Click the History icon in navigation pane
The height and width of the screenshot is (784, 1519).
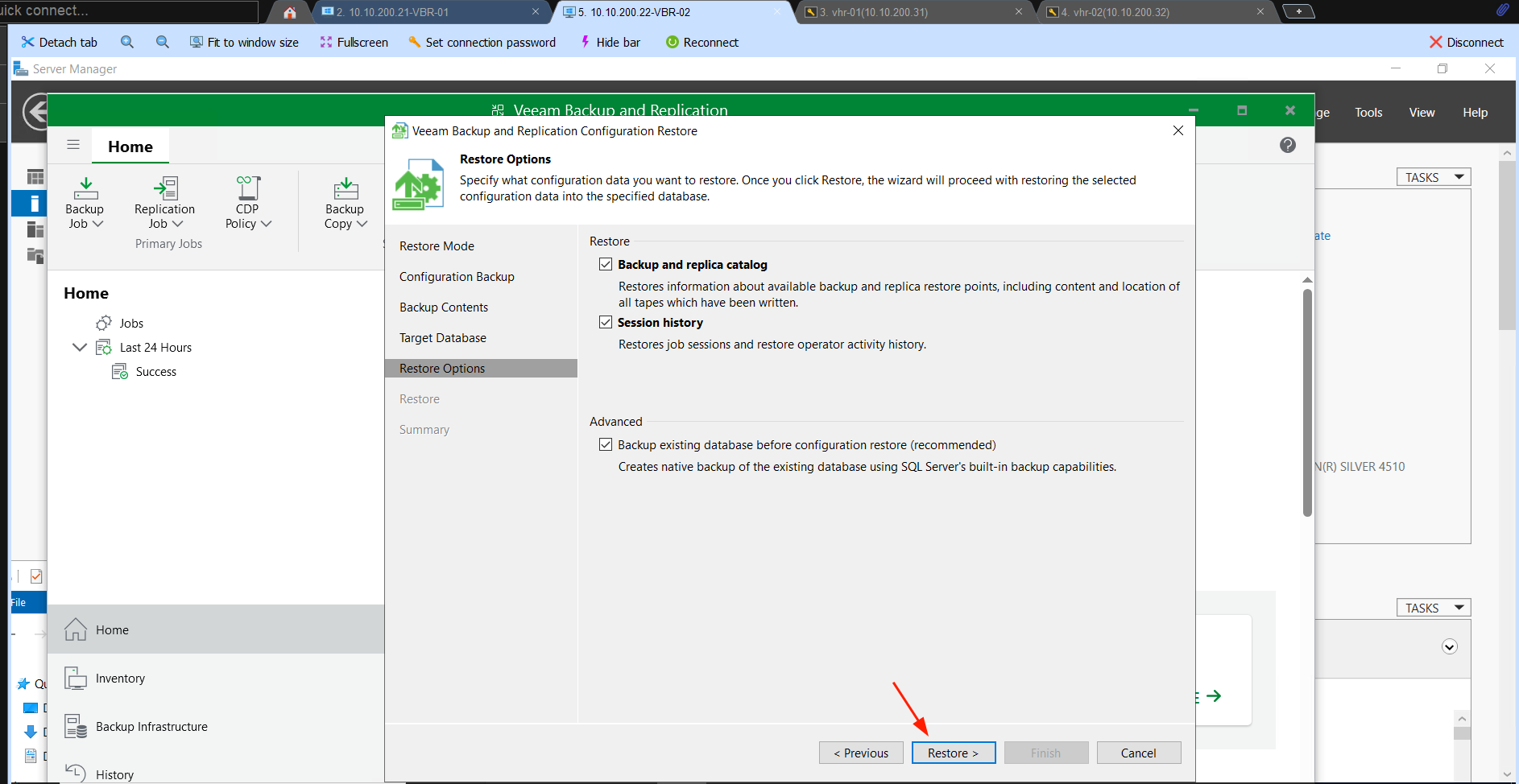tap(76, 773)
